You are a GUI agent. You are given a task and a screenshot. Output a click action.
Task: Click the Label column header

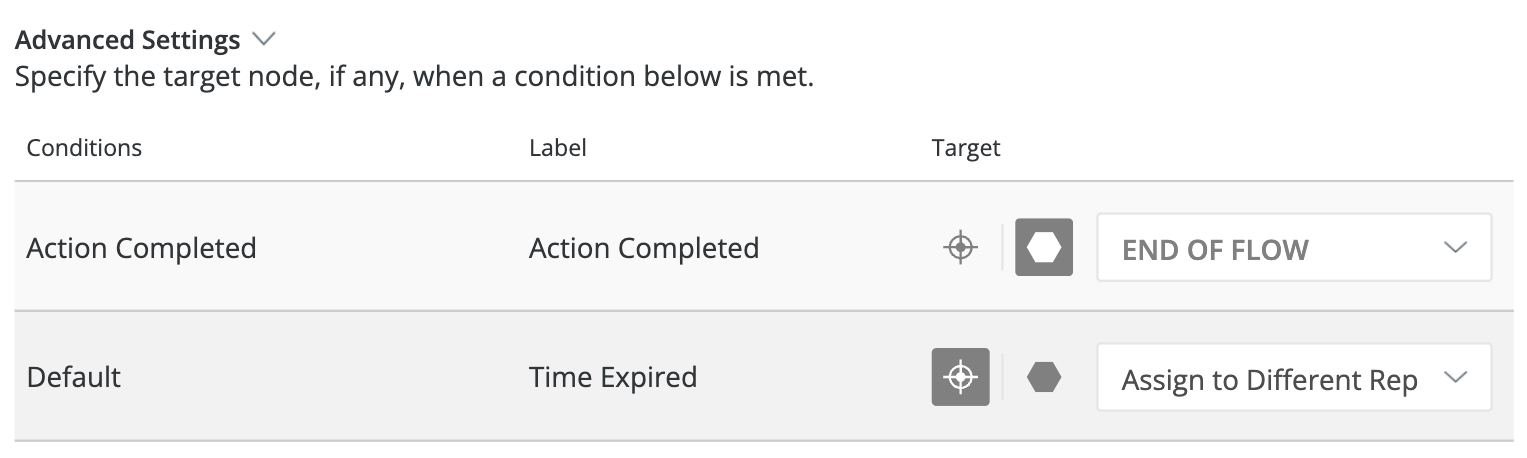[x=557, y=148]
